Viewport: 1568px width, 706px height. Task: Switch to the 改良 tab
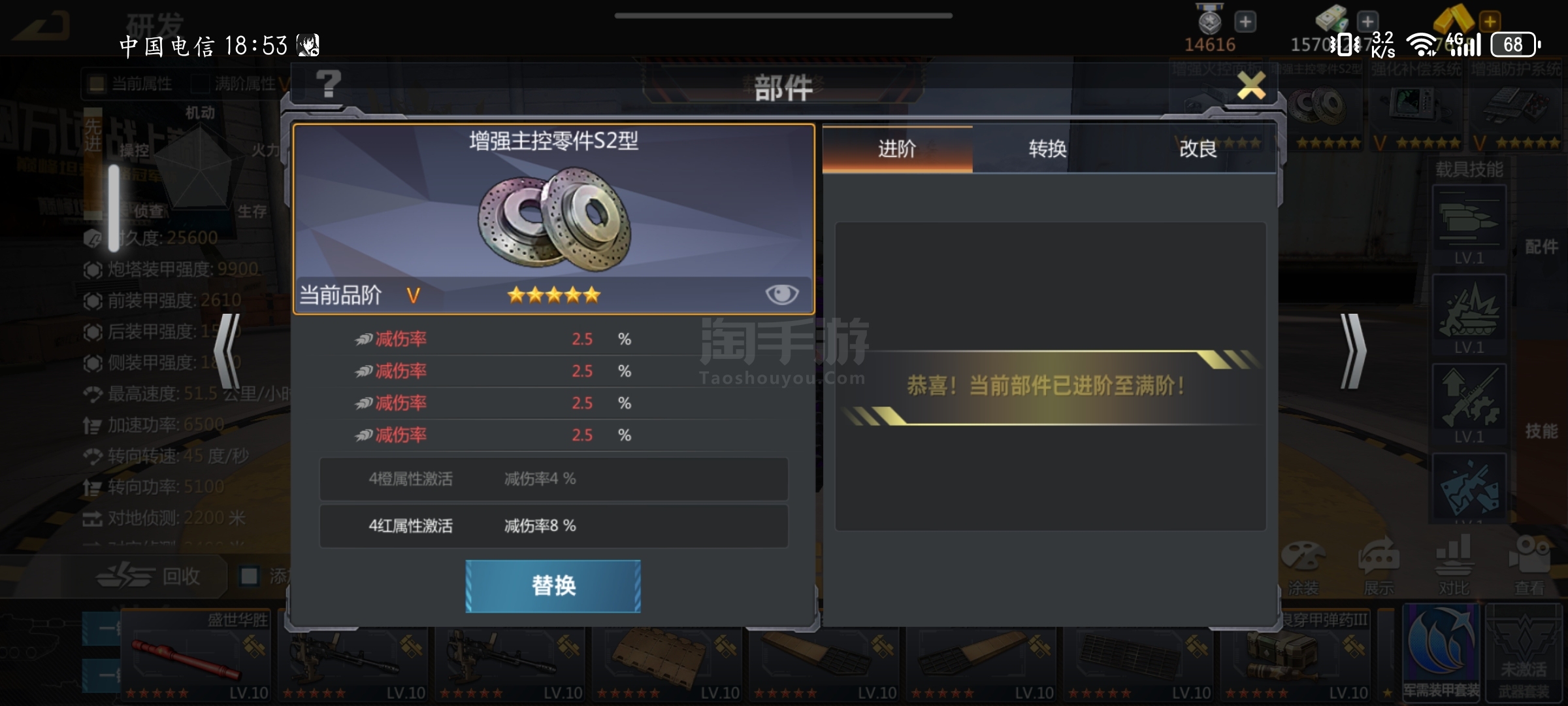1198,149
